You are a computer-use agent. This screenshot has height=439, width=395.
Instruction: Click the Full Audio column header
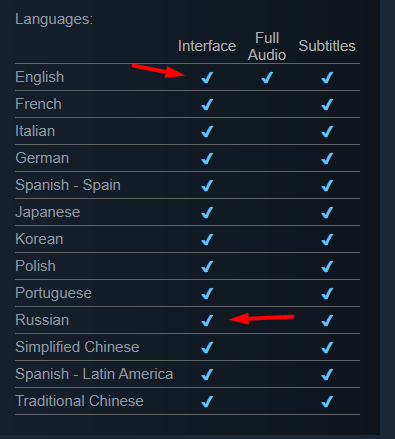tap(267, 46)
